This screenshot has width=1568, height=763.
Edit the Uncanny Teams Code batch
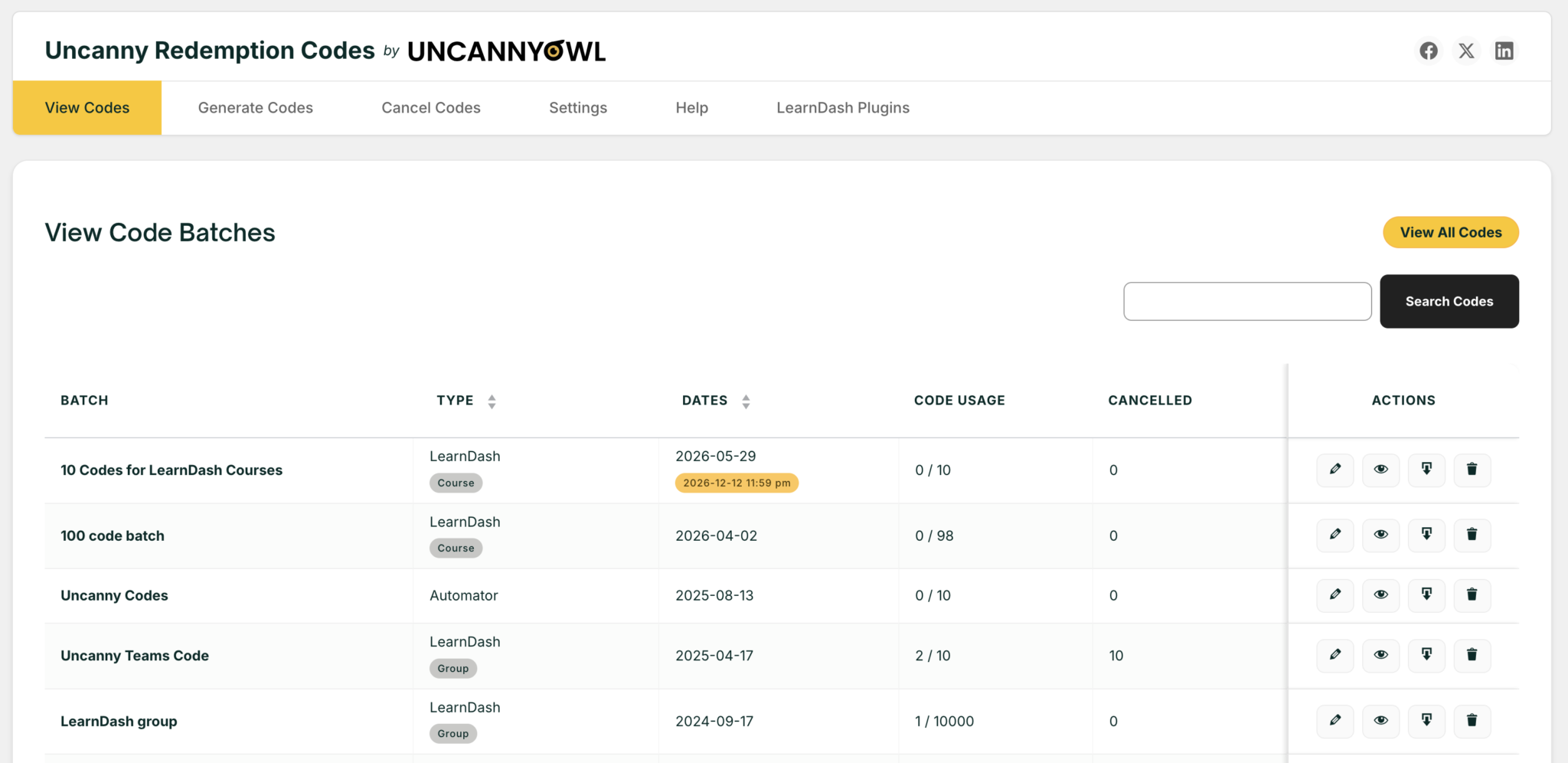1335,655
